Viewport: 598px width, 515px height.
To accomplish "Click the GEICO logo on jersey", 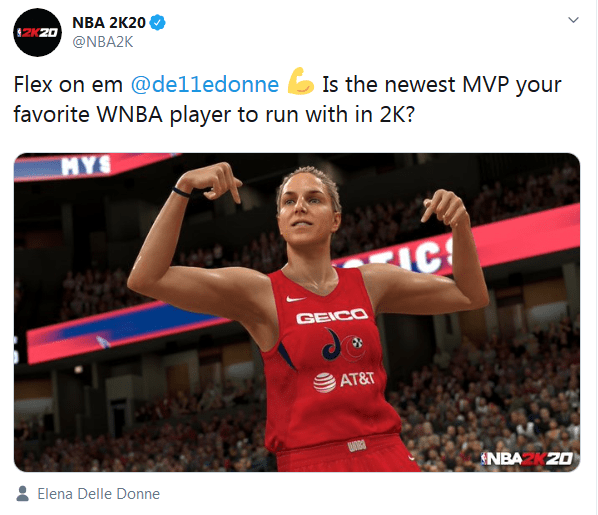I will tap(332, 316).
